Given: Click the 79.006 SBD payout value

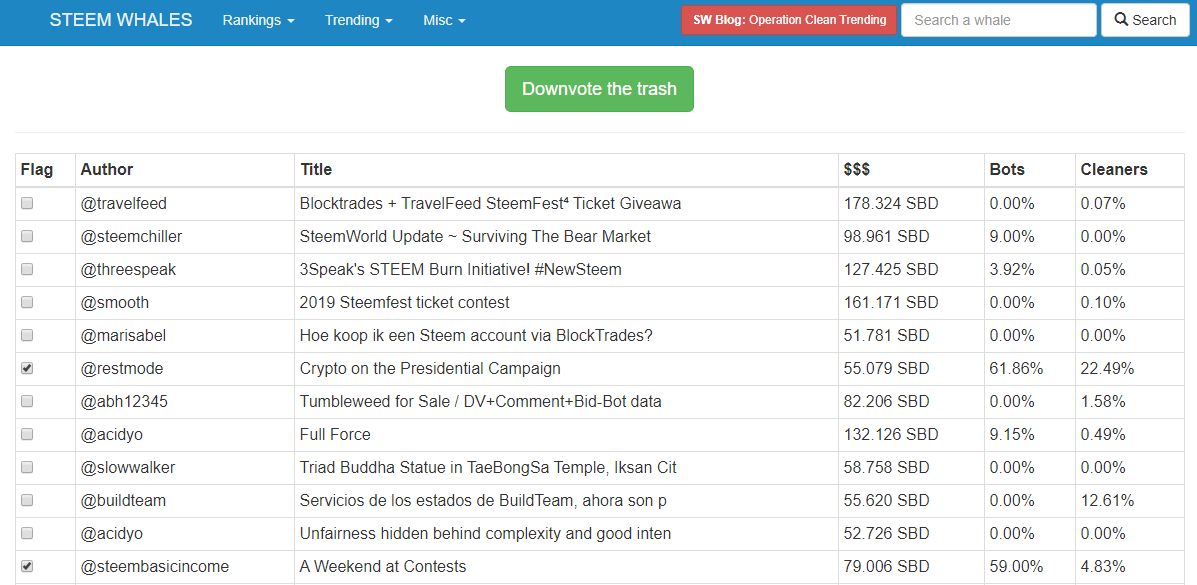Looking at the screenshot, I should [x=886, y=567].
